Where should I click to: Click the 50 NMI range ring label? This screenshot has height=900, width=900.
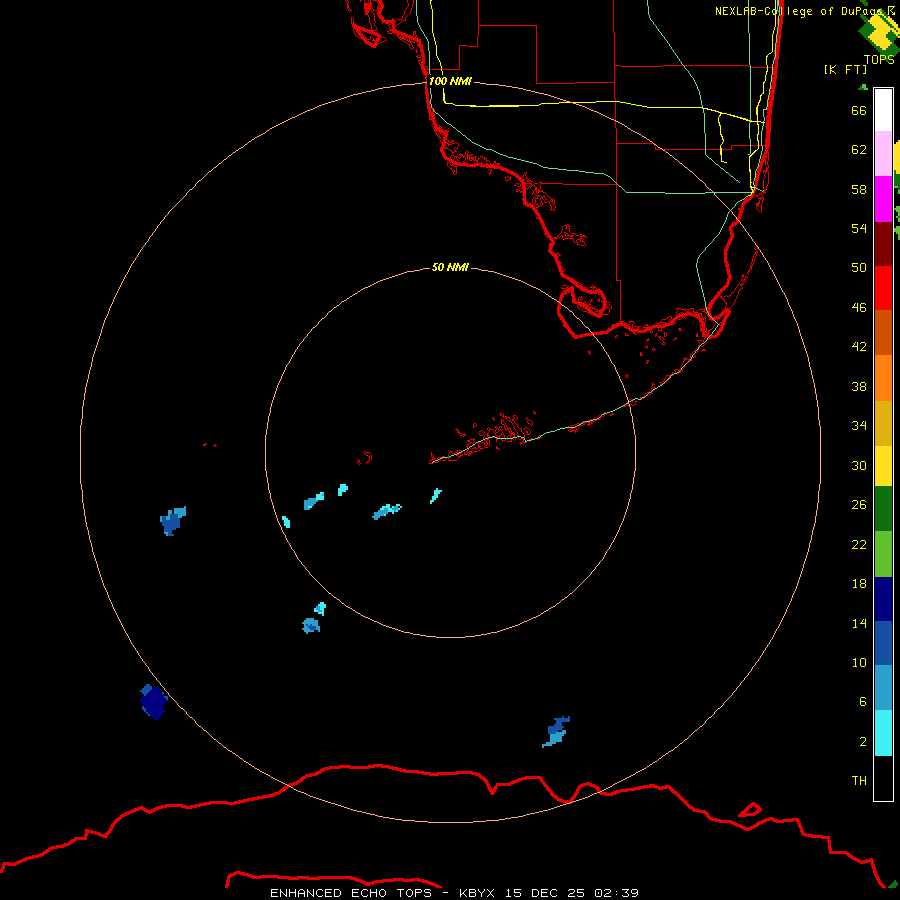click(450, 267)
